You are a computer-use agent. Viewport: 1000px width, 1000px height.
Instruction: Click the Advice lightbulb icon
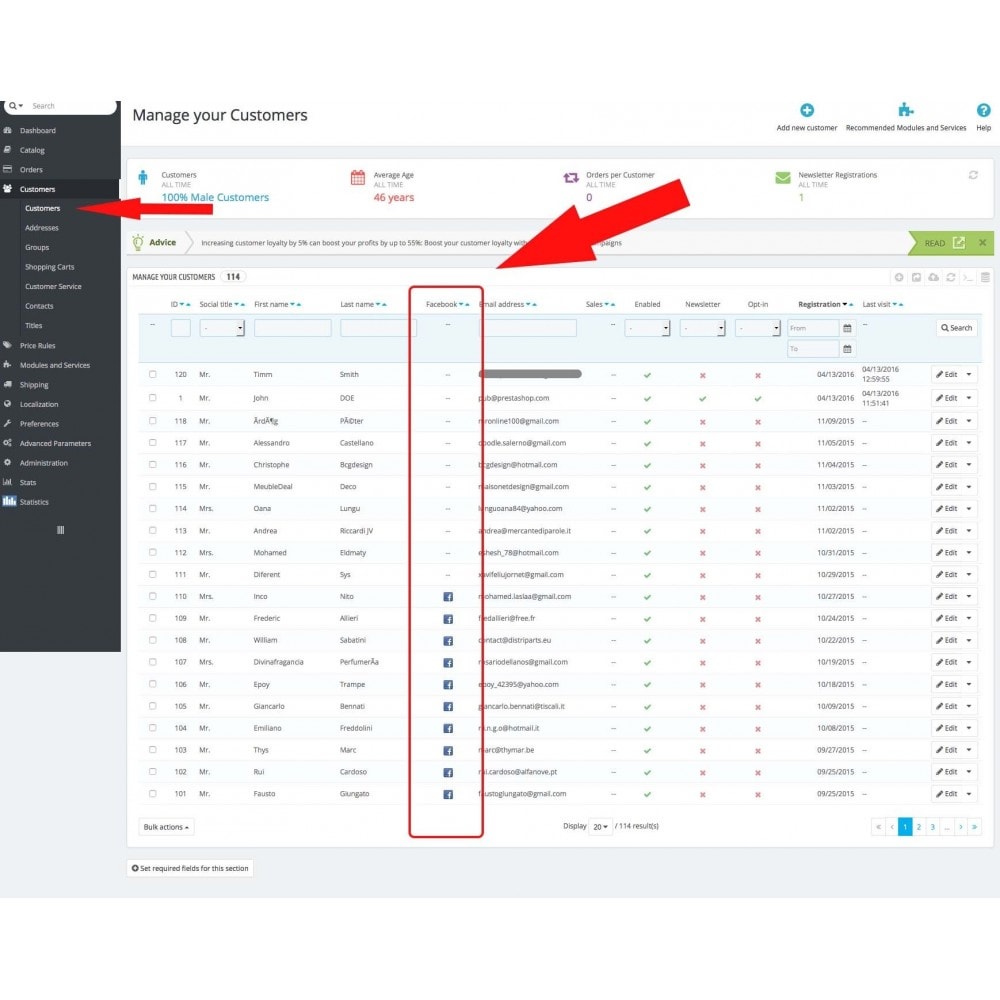(138, 242)
